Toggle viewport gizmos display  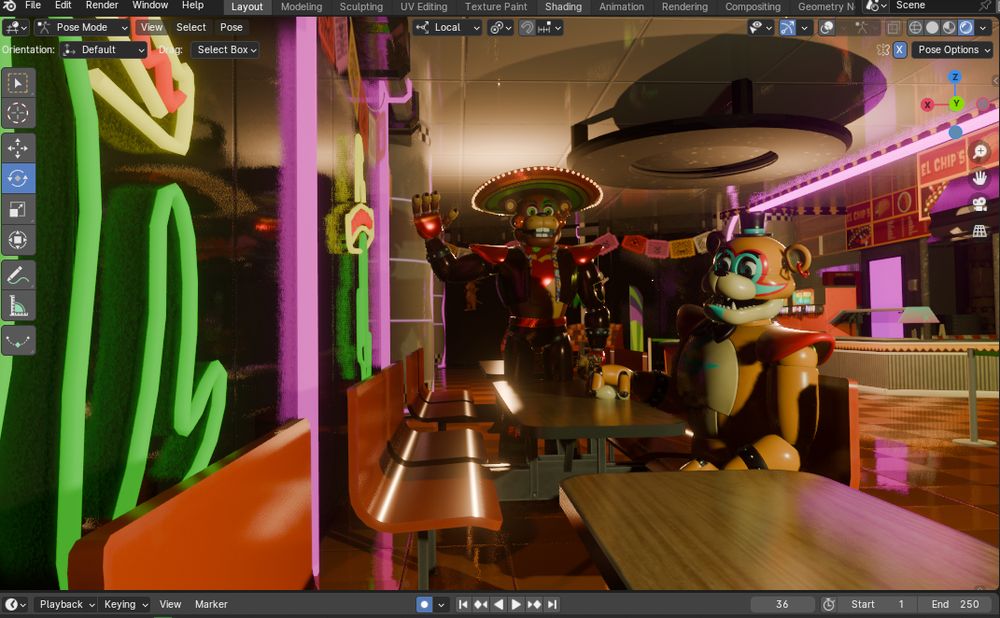pos(788,28)
